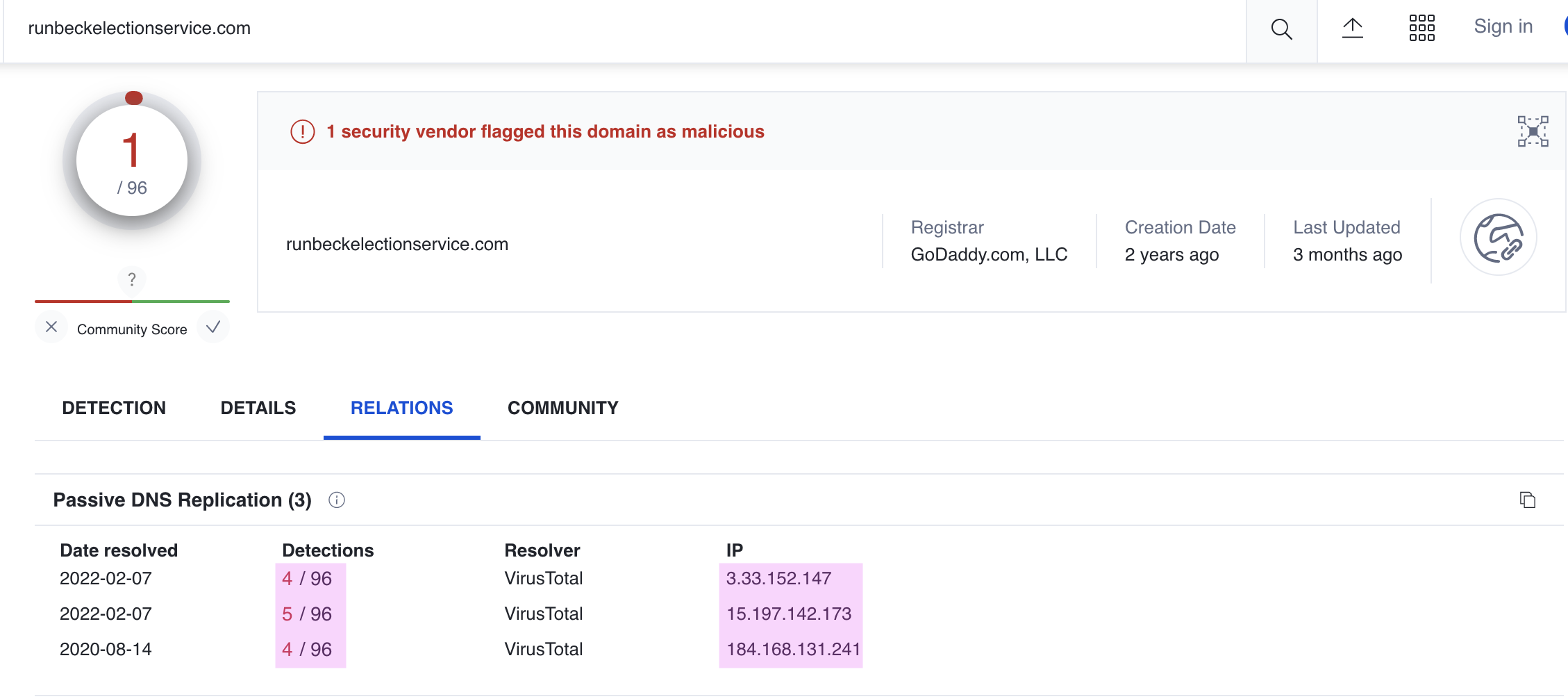Click detections 4 / 96 for 184.168.131.241

click(307, 649)
